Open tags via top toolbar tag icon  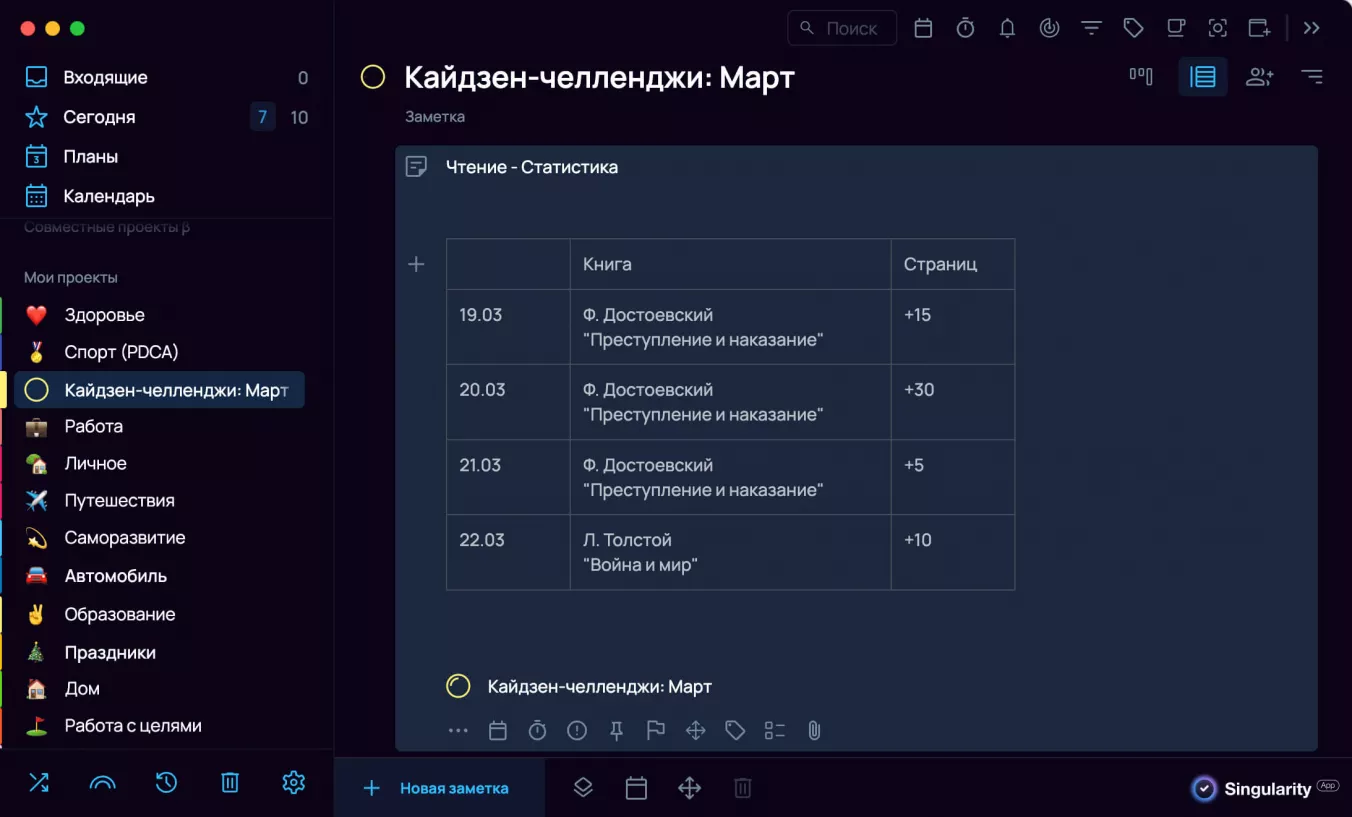point(1133,28)
